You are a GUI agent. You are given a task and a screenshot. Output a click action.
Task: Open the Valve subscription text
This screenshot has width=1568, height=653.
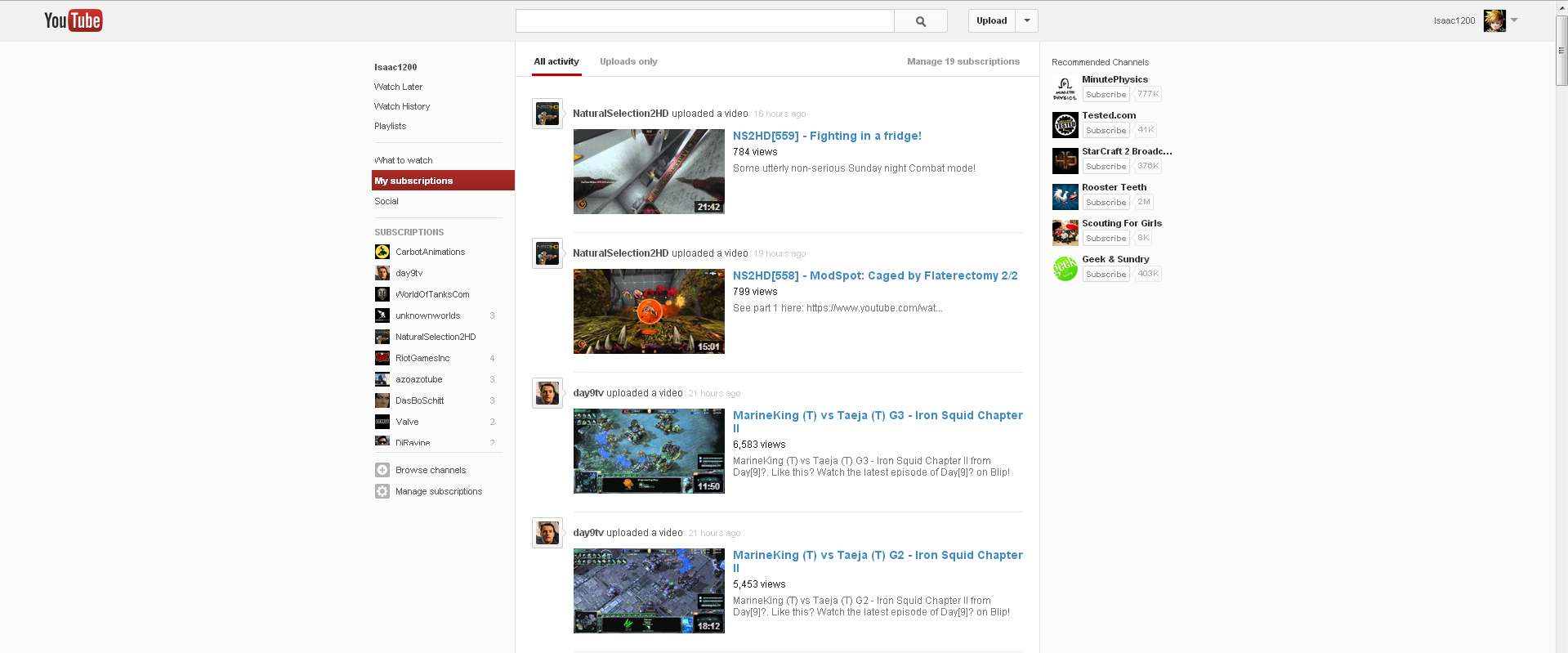(407, 422)
